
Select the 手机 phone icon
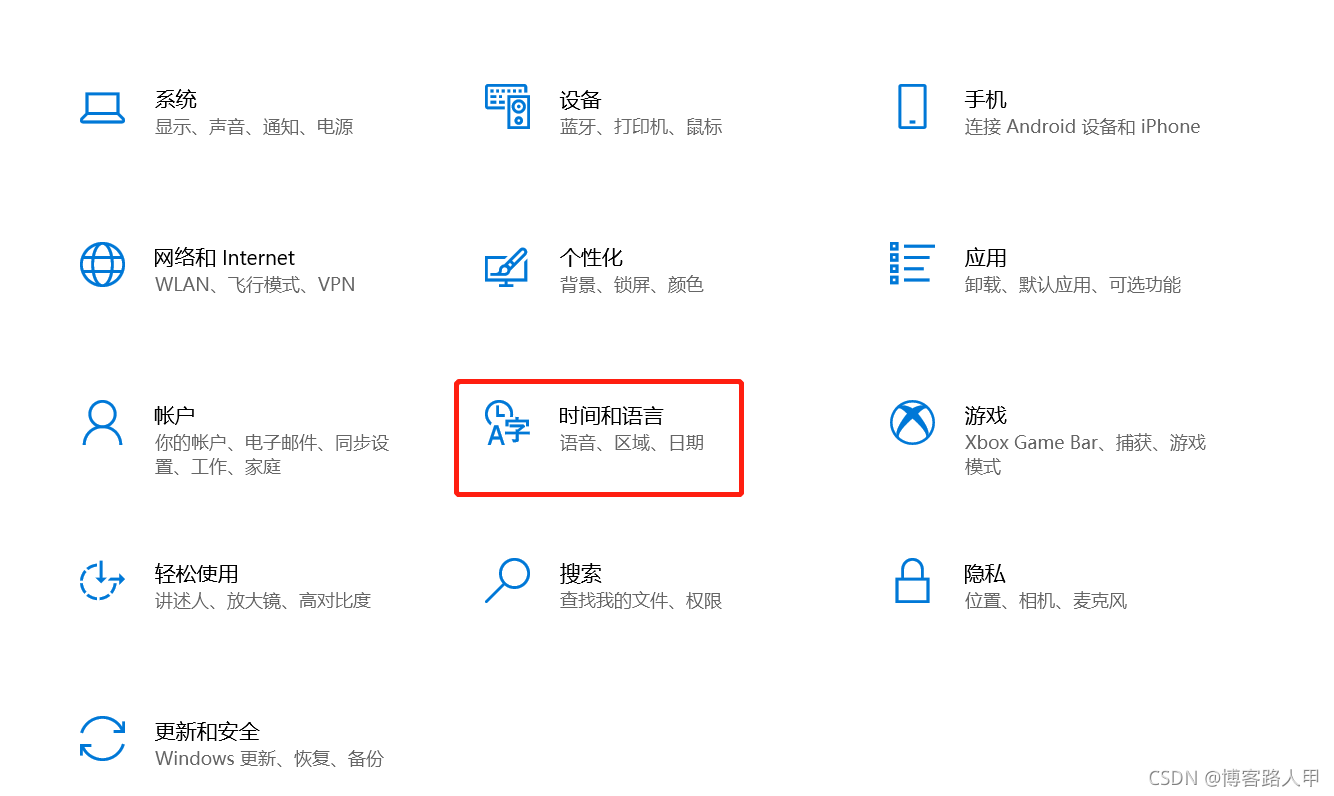[912, 106]
